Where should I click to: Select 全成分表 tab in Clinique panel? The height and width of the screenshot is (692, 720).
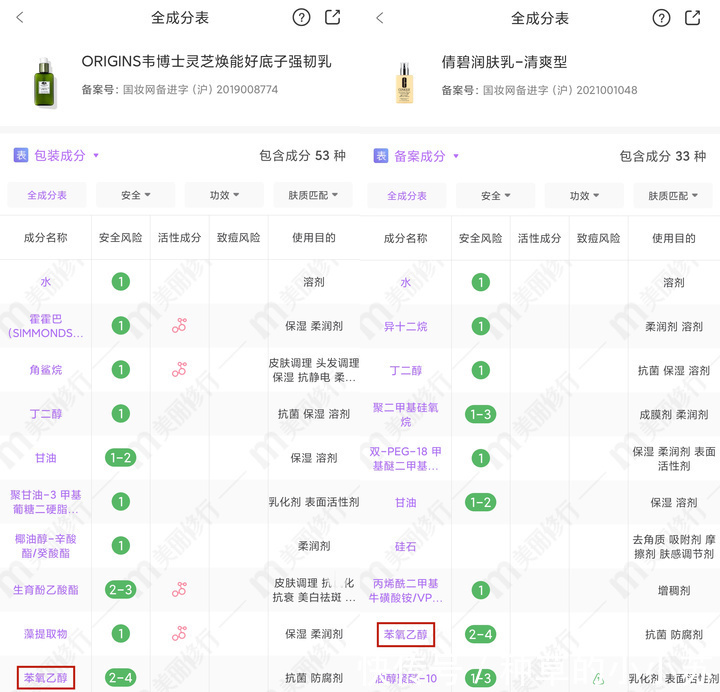(x=407, y=196)
